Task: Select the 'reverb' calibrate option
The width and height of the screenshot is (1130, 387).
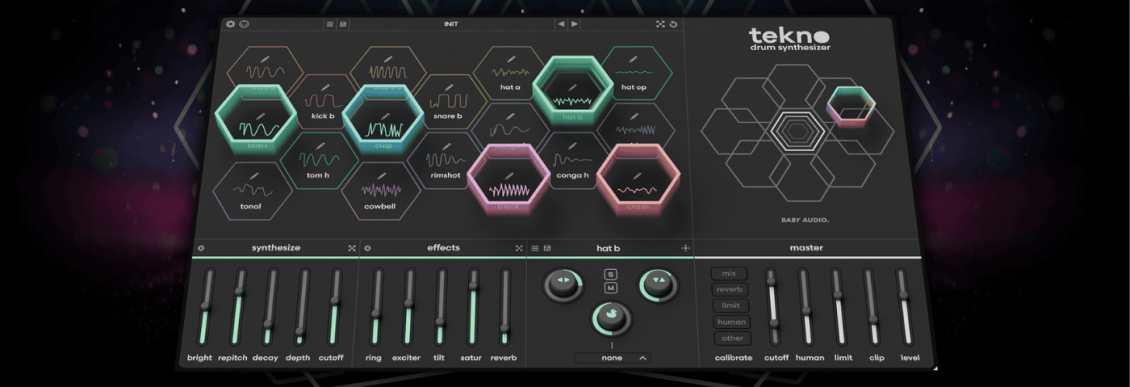Action: (729, 290)
